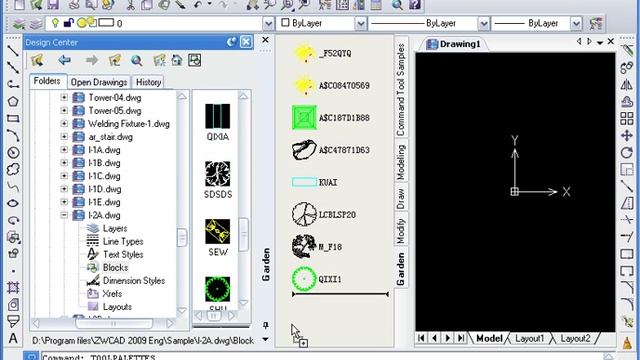640x360 pixels.
Task: Close the Design Center panel
Action: (x=246, y=42)
